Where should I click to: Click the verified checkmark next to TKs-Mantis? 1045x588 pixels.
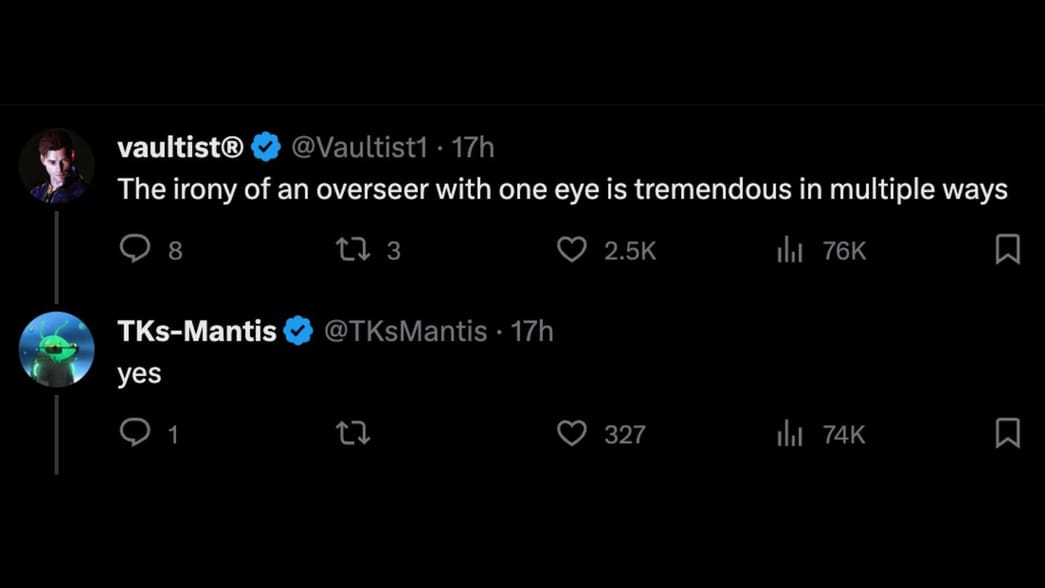(x=297, y=330)
